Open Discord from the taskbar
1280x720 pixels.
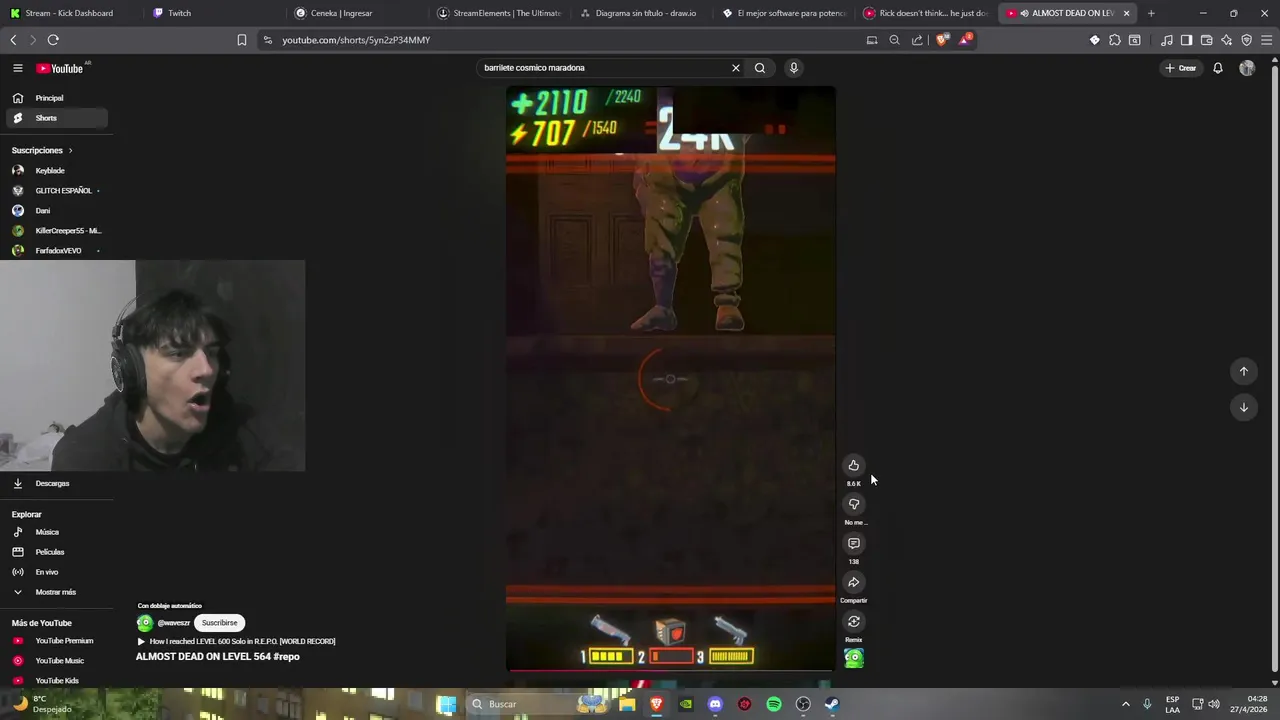(715, 704)
